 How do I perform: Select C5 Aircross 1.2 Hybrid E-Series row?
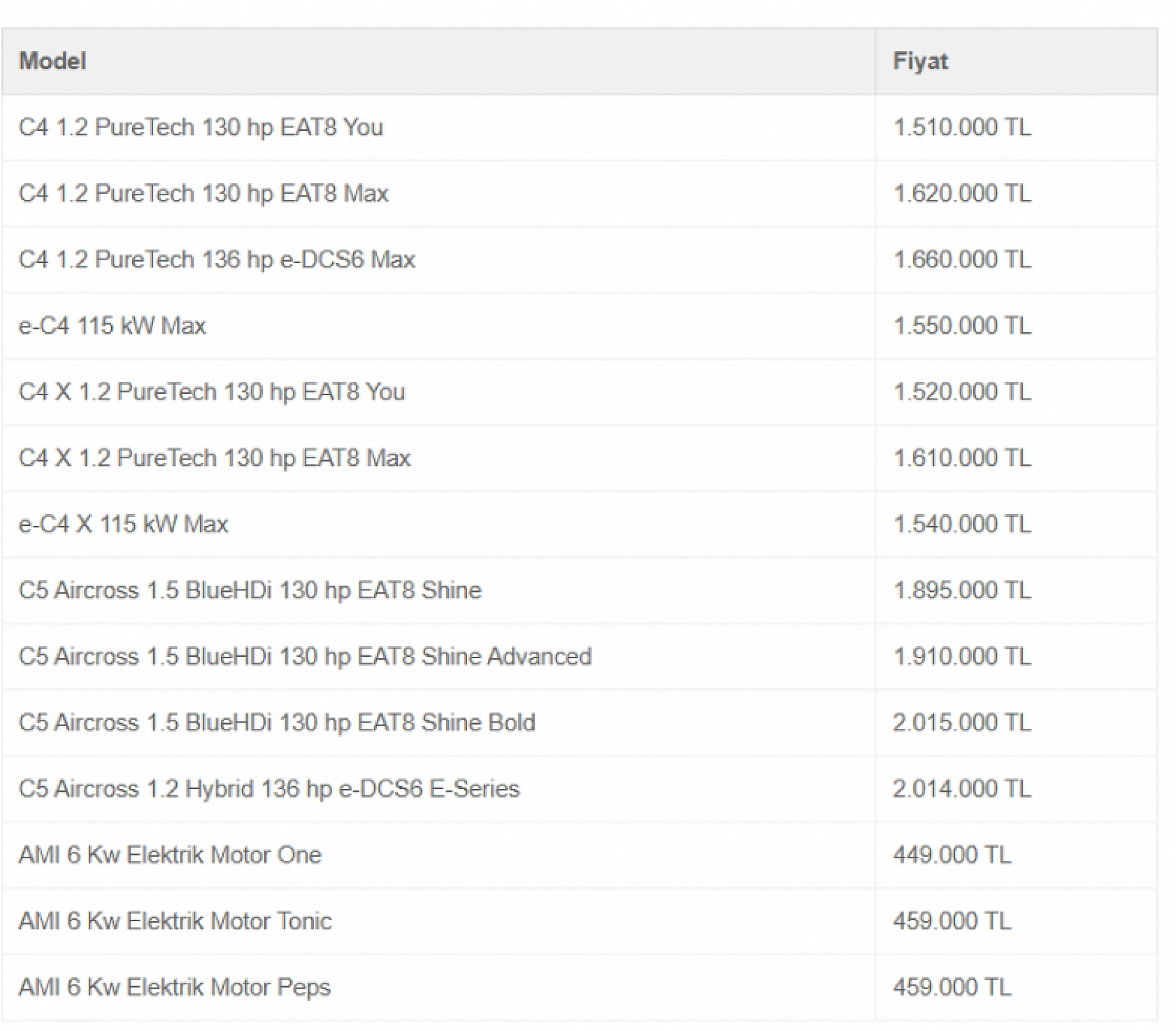click(269, 789)
